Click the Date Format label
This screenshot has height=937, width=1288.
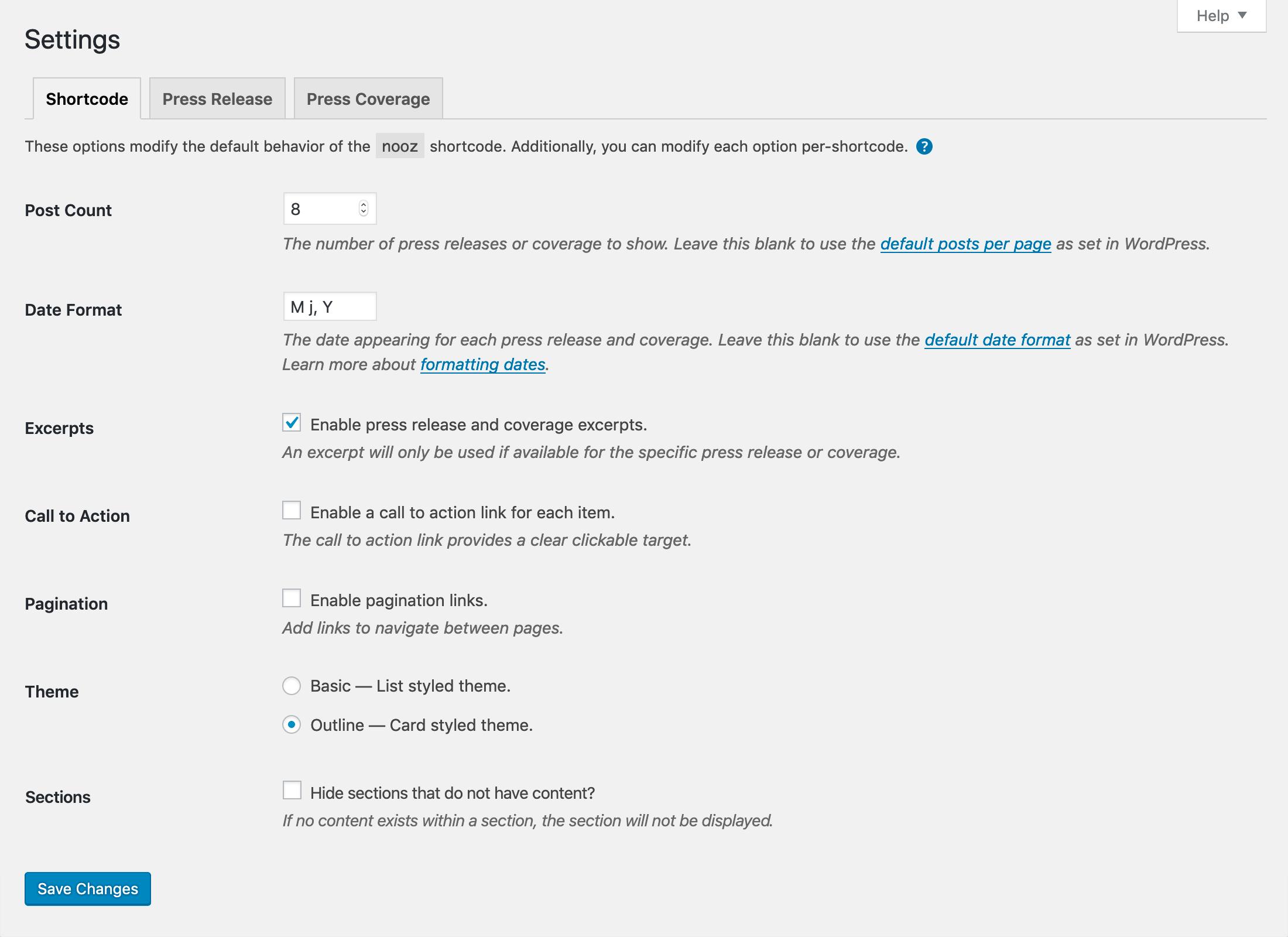point(73,310)
